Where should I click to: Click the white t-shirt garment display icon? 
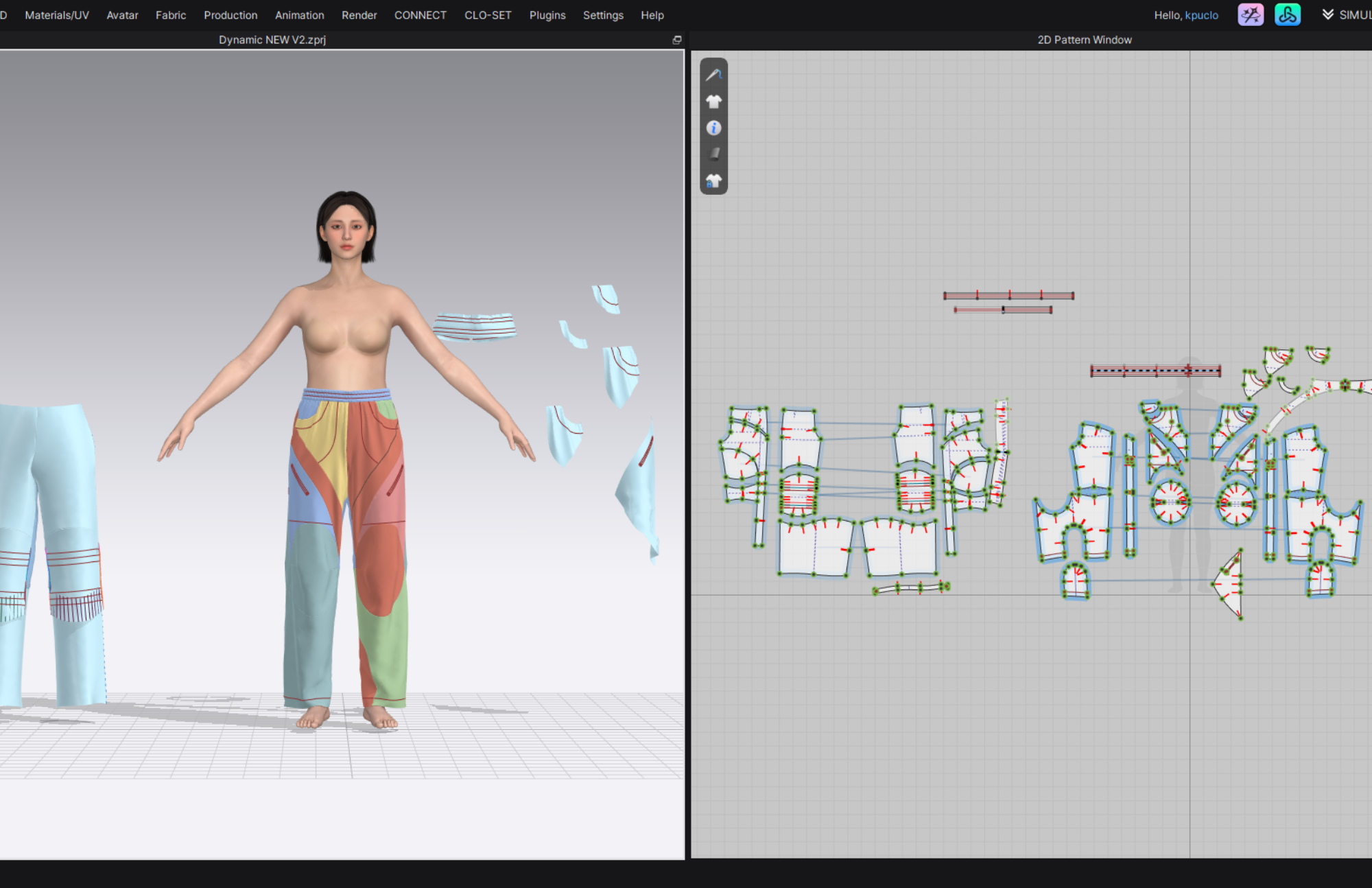(x=713, y=102)
